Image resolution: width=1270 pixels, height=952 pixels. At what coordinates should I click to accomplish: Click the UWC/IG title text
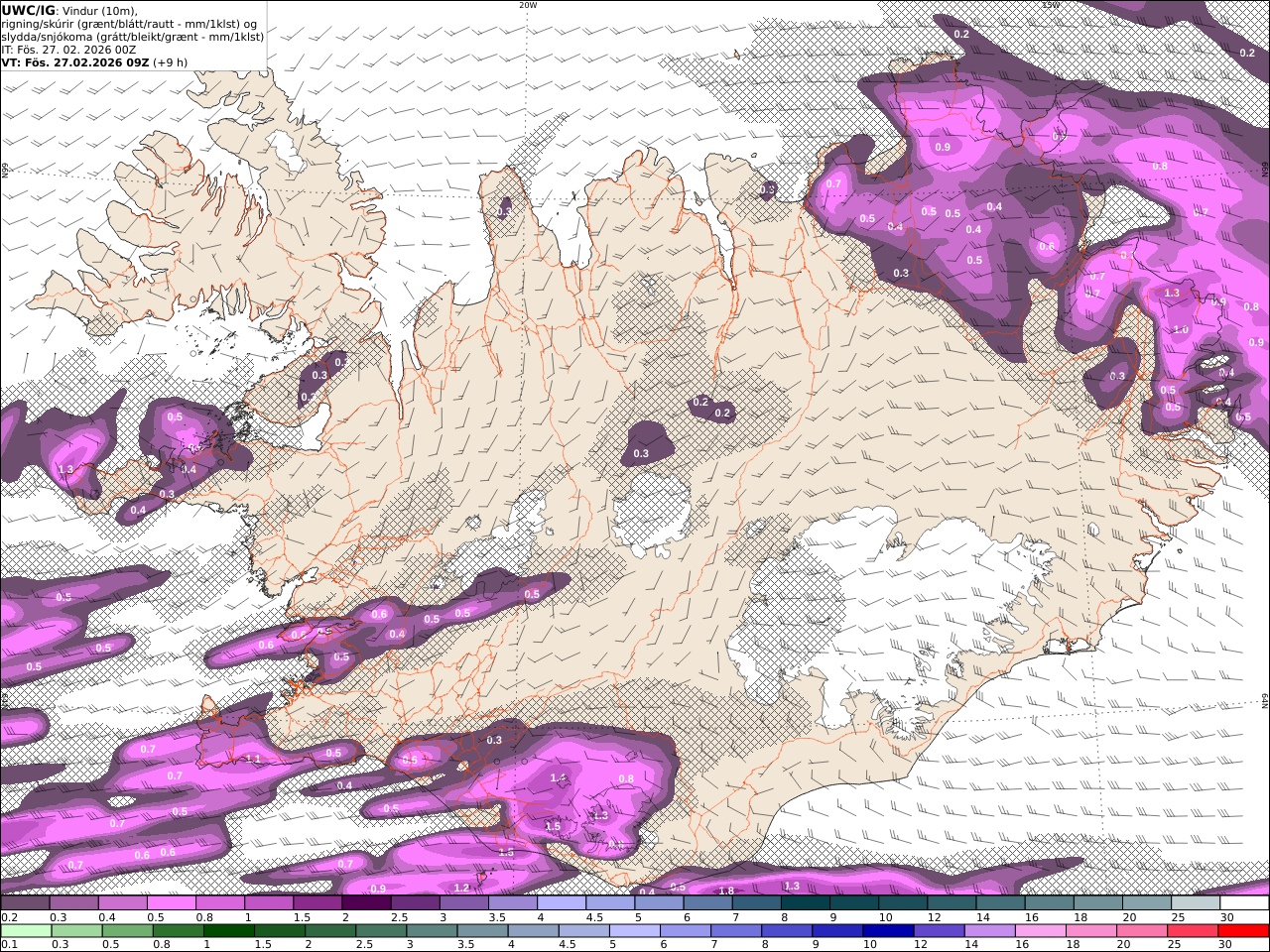(x=29, y=10)
